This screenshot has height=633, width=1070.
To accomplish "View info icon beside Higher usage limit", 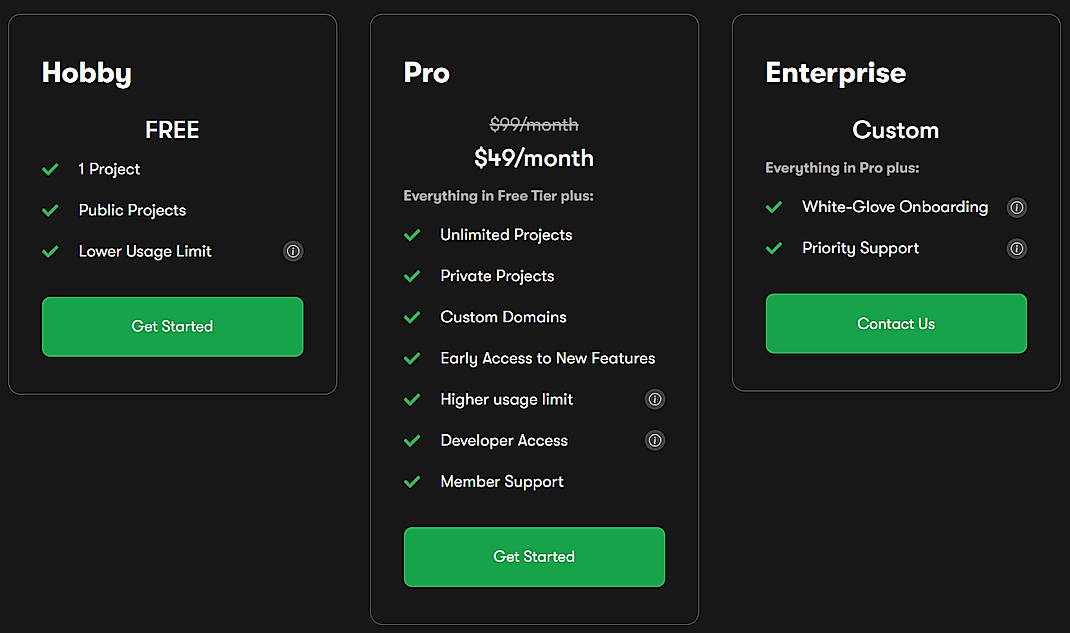I will click(x=655, y=399).
